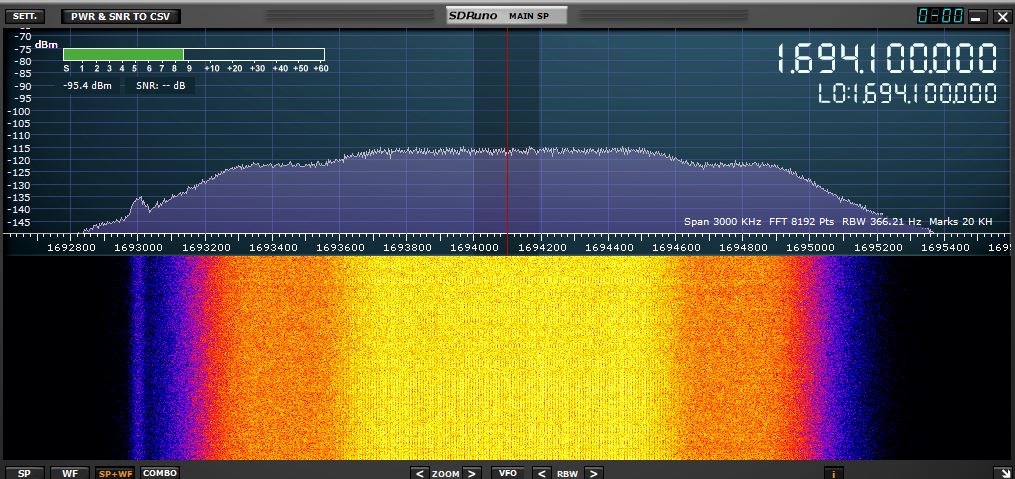Click PWR & SNR TO CSV button

click(120, 16)
